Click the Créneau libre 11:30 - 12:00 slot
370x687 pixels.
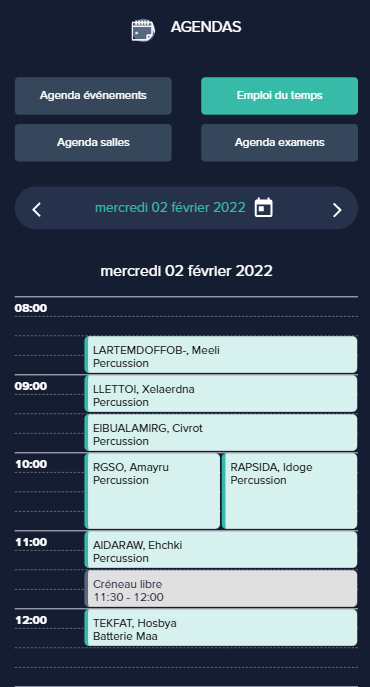click(x=221, y=588)
